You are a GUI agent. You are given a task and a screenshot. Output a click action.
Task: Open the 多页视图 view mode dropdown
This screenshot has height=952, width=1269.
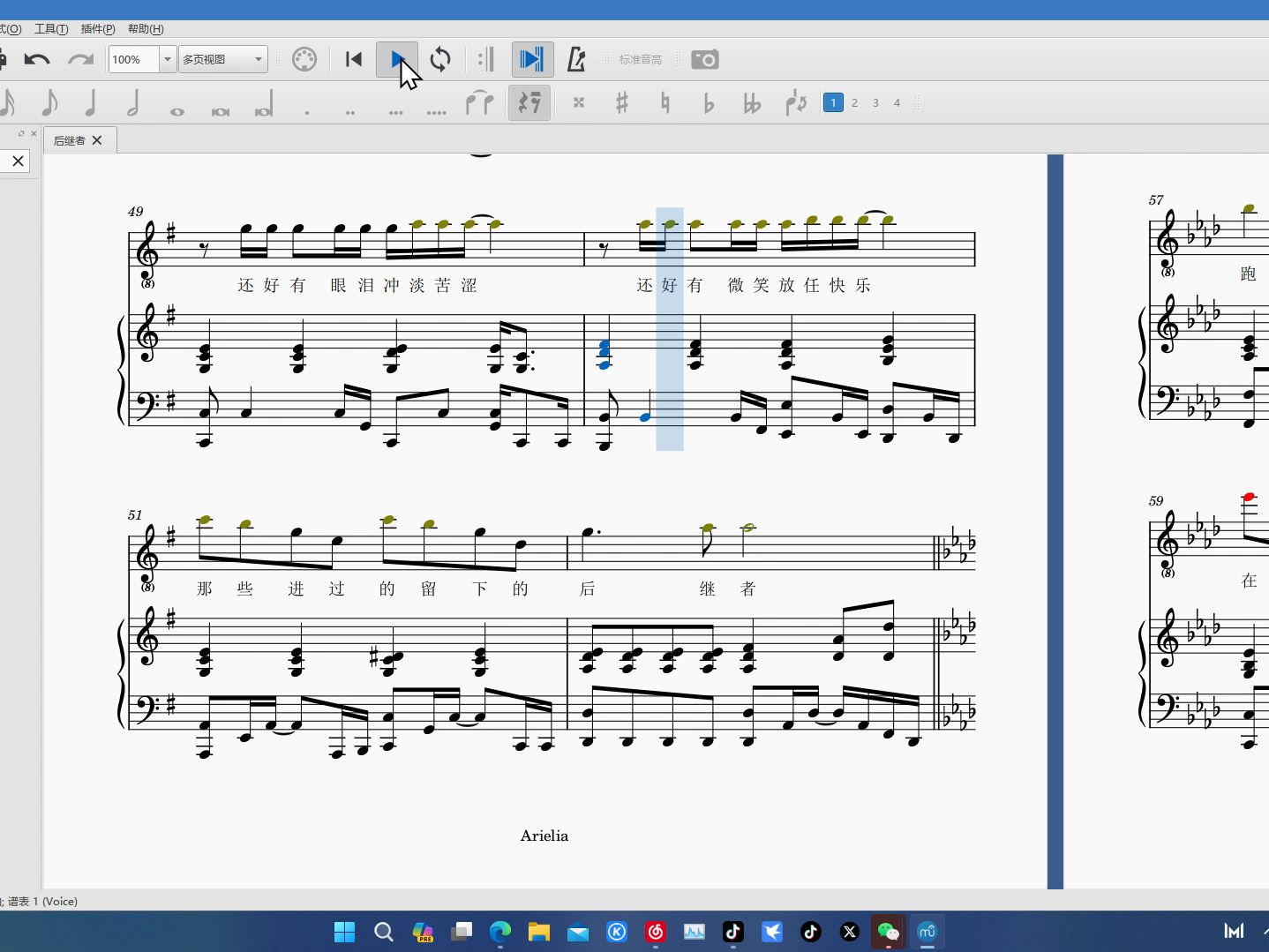click(x=223, y=59)
